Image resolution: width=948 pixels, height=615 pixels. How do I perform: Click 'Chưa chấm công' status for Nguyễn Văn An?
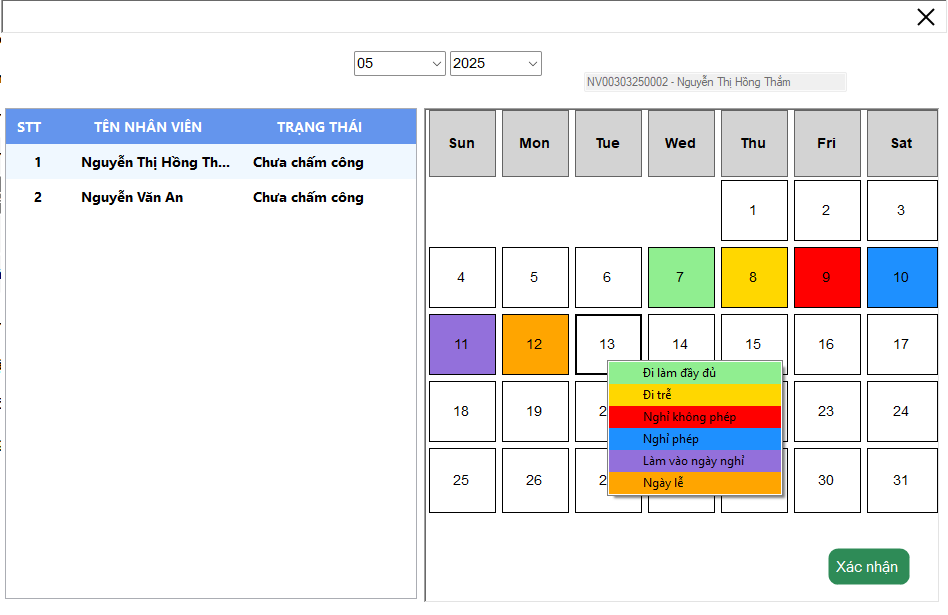coord(308,197)
